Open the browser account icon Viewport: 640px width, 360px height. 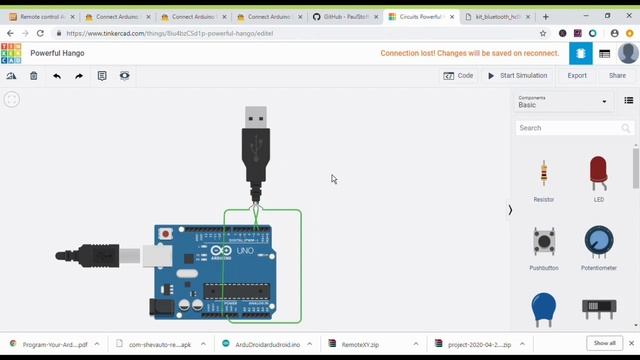click(614, 33)
